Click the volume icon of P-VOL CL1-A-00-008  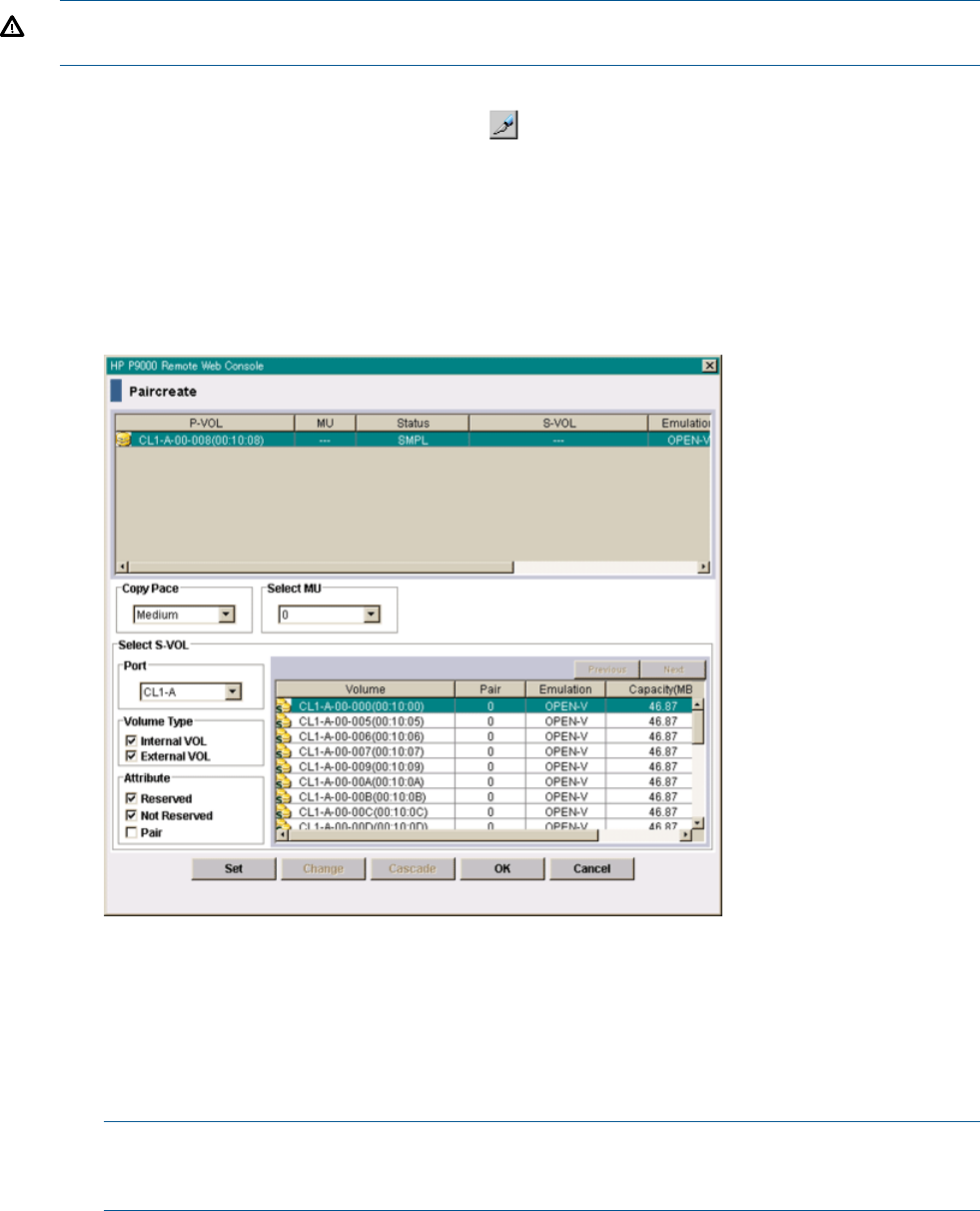tap(123, 439)
